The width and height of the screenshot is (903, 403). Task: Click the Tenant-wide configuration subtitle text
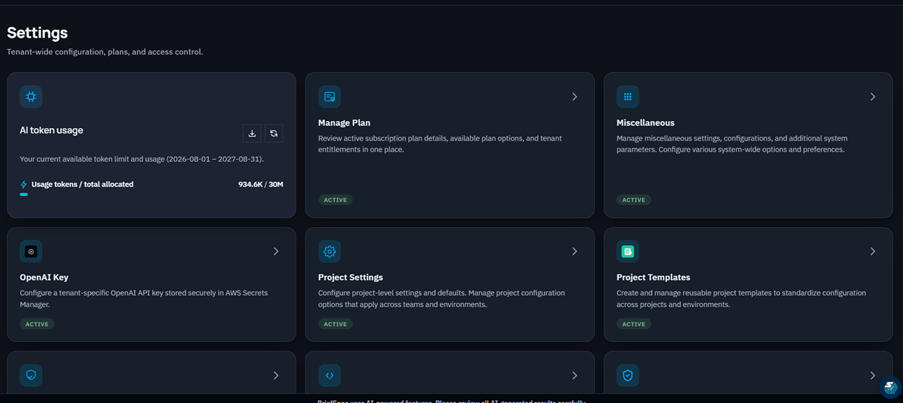coord(105,52)
